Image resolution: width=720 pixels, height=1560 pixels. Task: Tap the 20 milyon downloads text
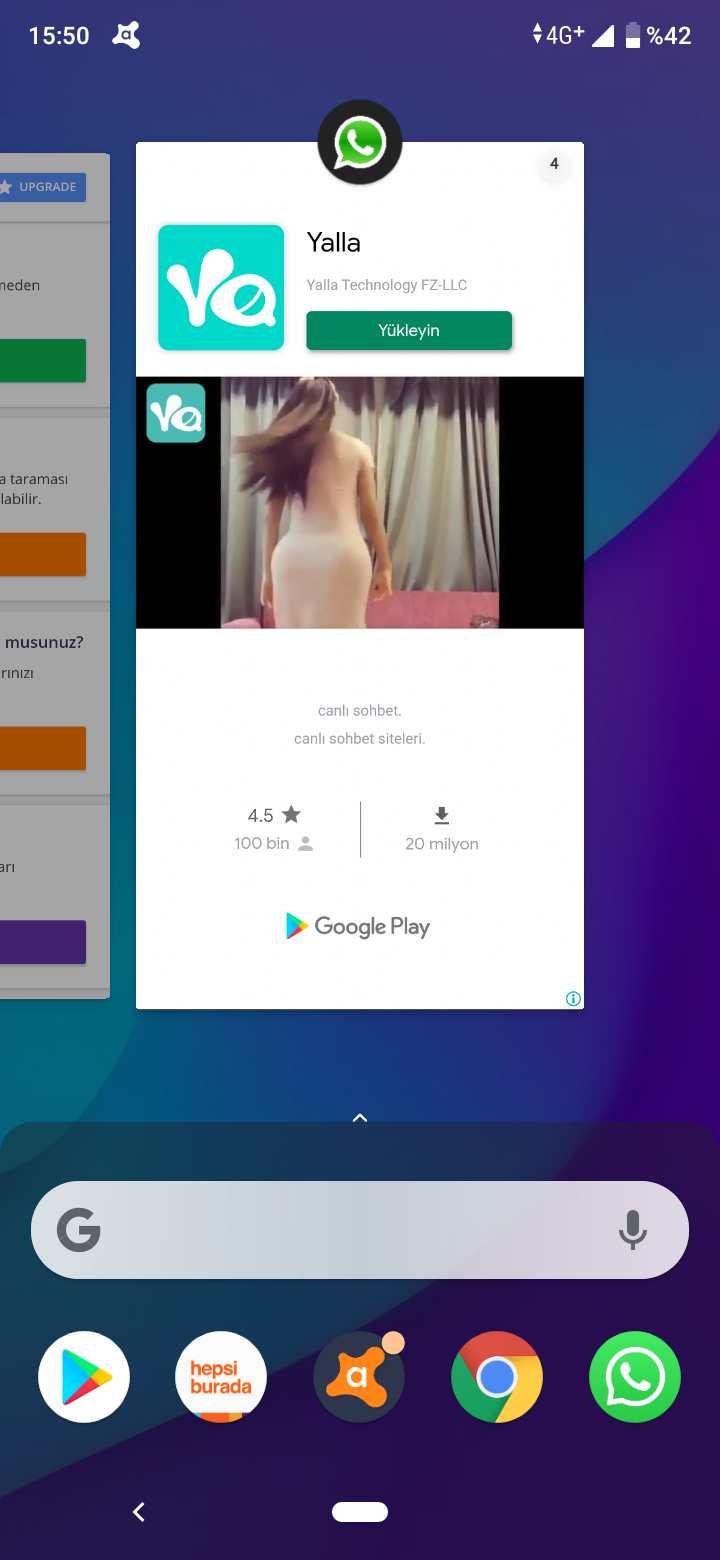(x=442, y=844)
